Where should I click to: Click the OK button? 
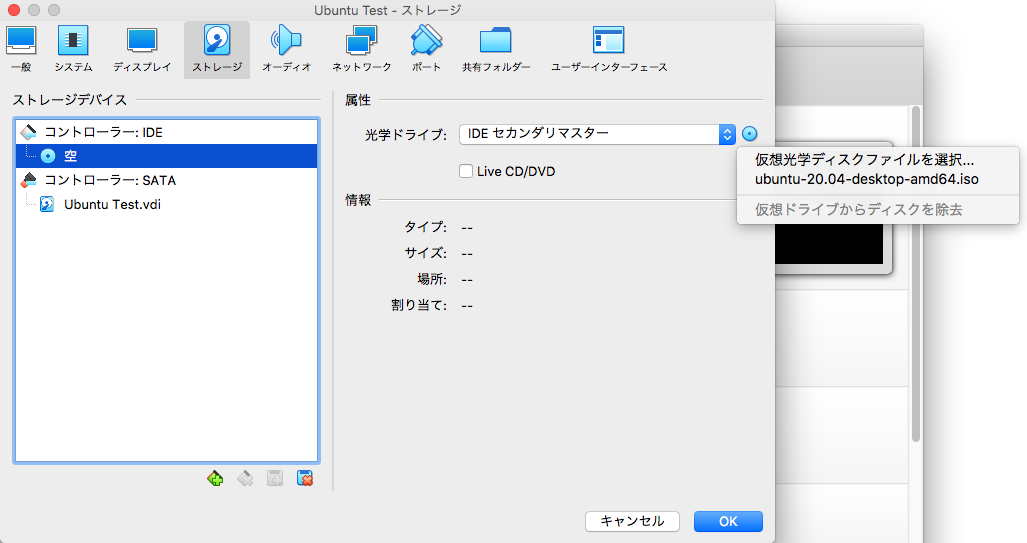(x=728, y=521)
